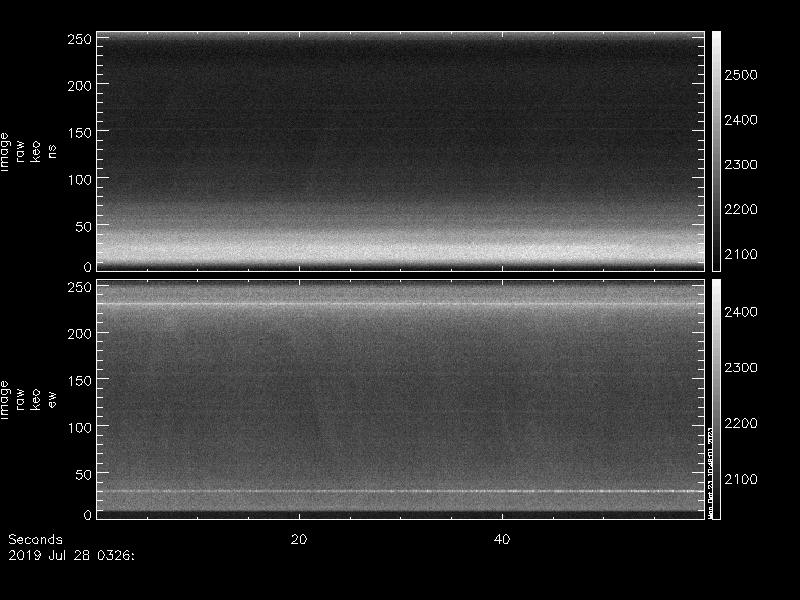Click the north-south raw keogram plot

[x=401, y=151]
